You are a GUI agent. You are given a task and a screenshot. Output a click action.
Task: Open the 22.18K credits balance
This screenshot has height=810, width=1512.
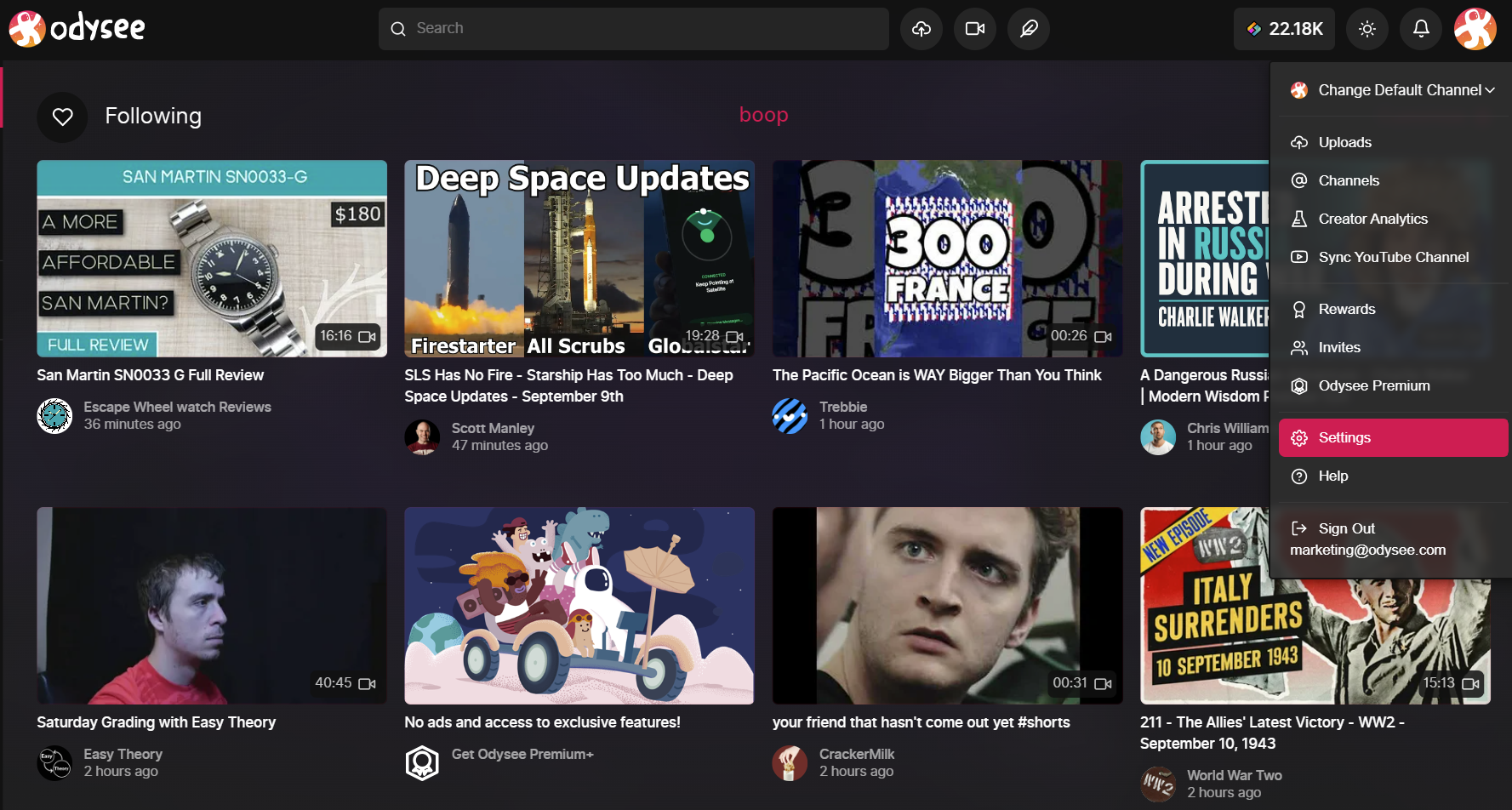pyautogui.click(x=1284, y=29)
